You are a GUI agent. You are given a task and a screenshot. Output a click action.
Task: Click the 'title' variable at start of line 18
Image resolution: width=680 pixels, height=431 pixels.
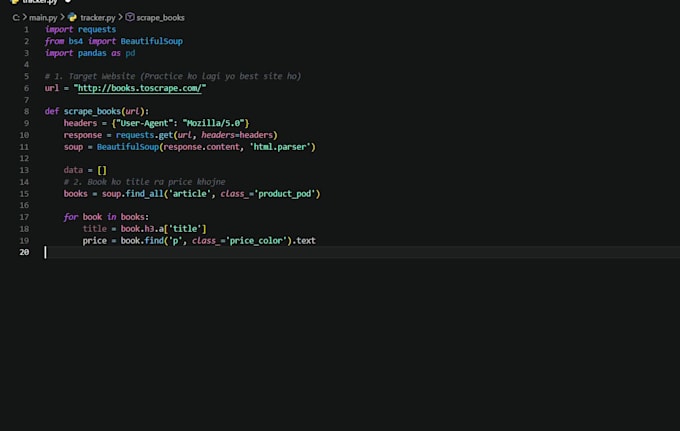[x=95, y=229]
